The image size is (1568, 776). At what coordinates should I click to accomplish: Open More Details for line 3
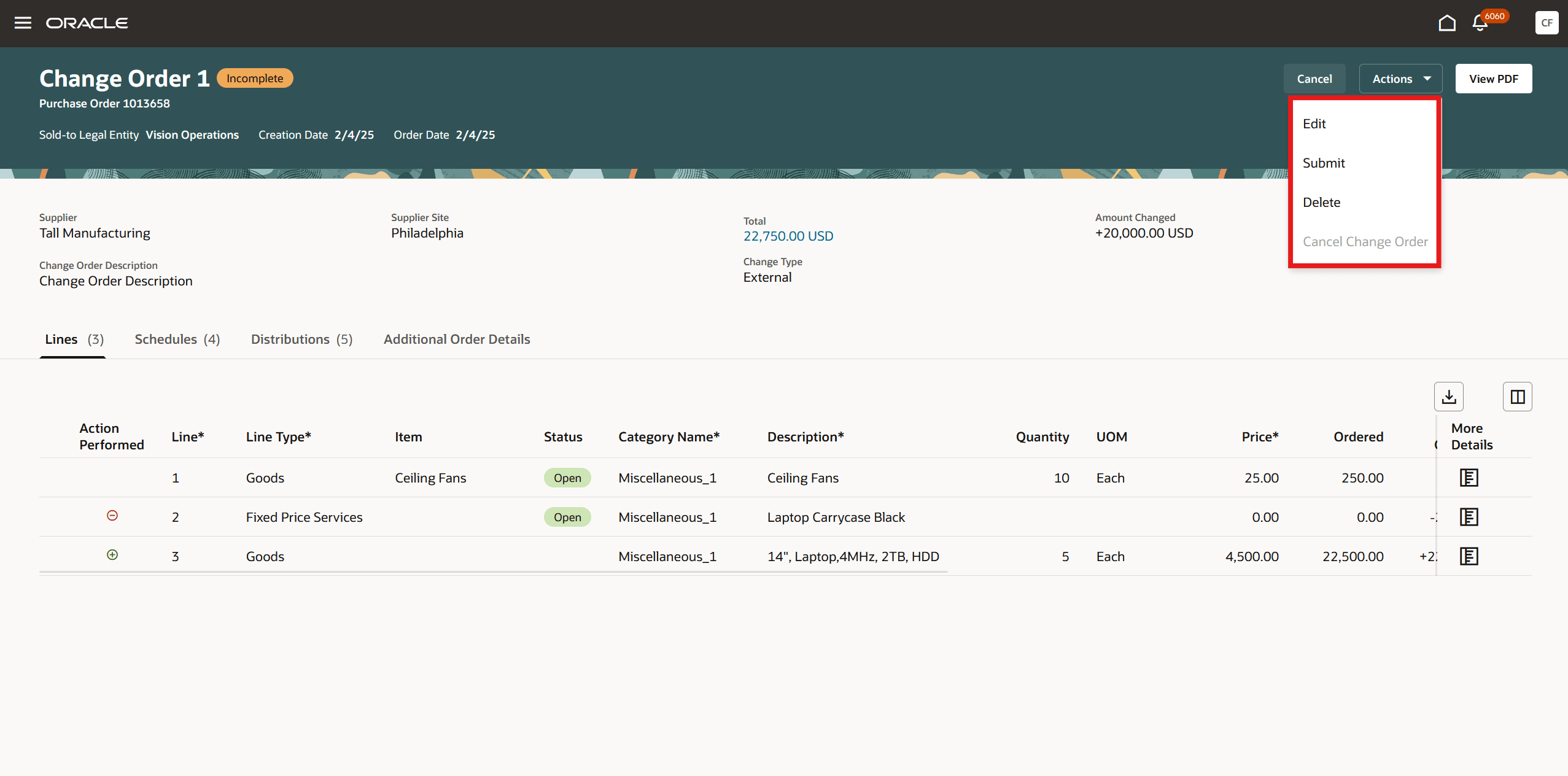tap(1469, 556)
